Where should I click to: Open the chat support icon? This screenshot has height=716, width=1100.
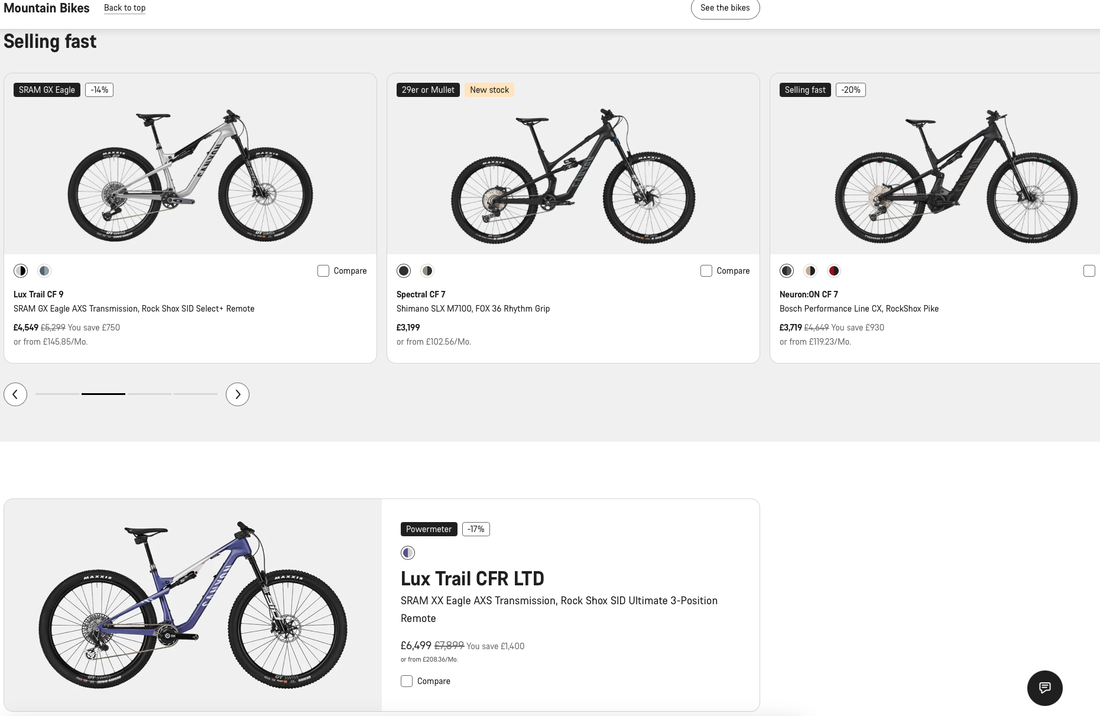(x=1044, y=688)
